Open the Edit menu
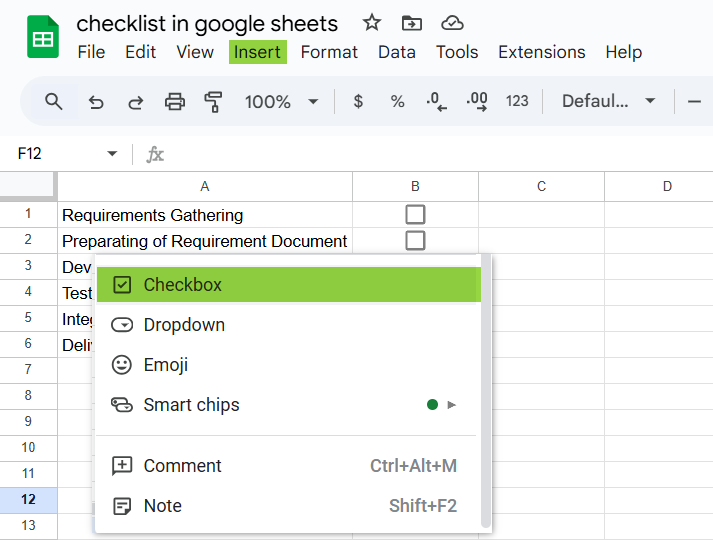 (141, 52)
